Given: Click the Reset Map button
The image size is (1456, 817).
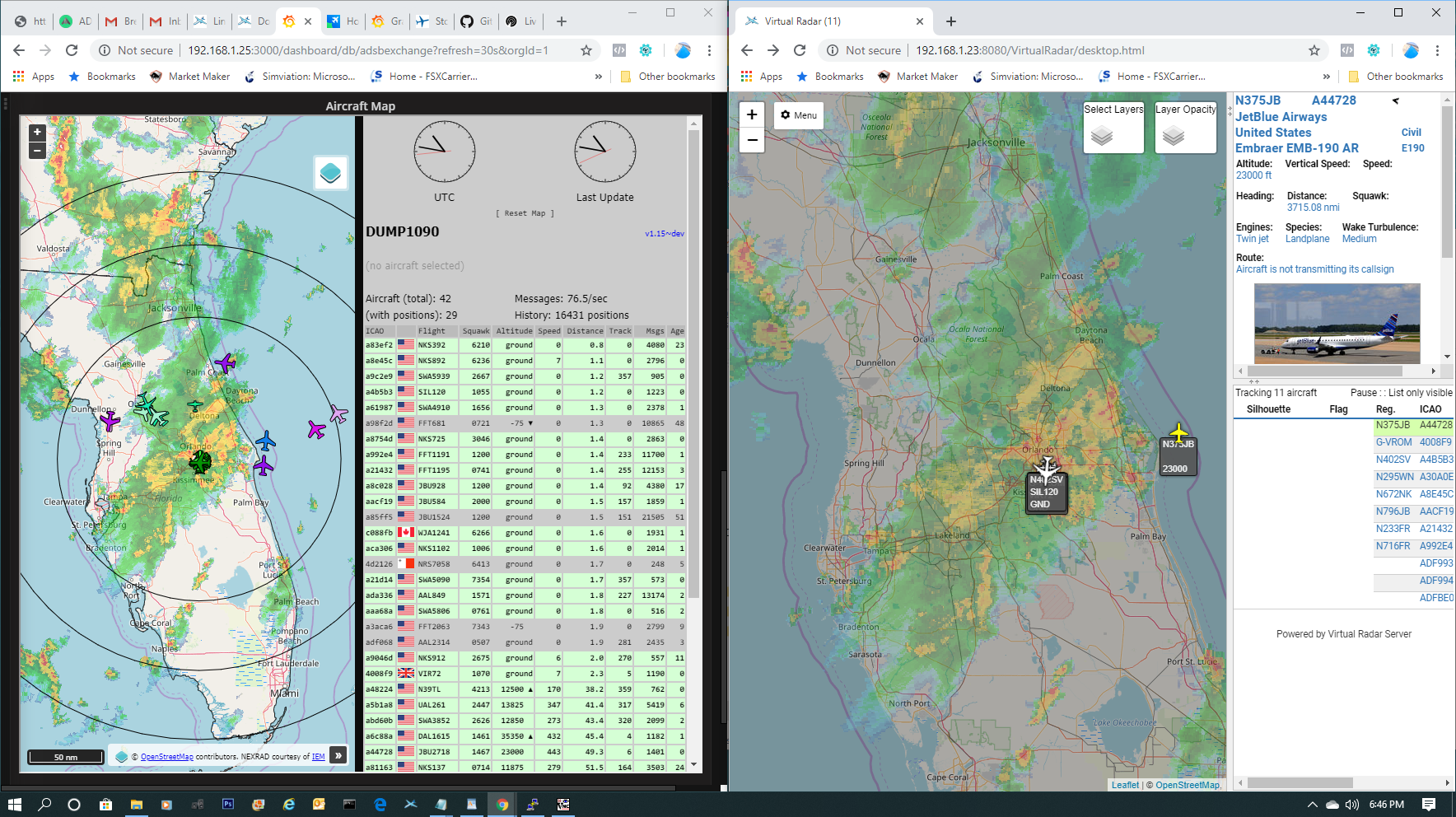Looking at the screenshot, I should click(525, 213).
